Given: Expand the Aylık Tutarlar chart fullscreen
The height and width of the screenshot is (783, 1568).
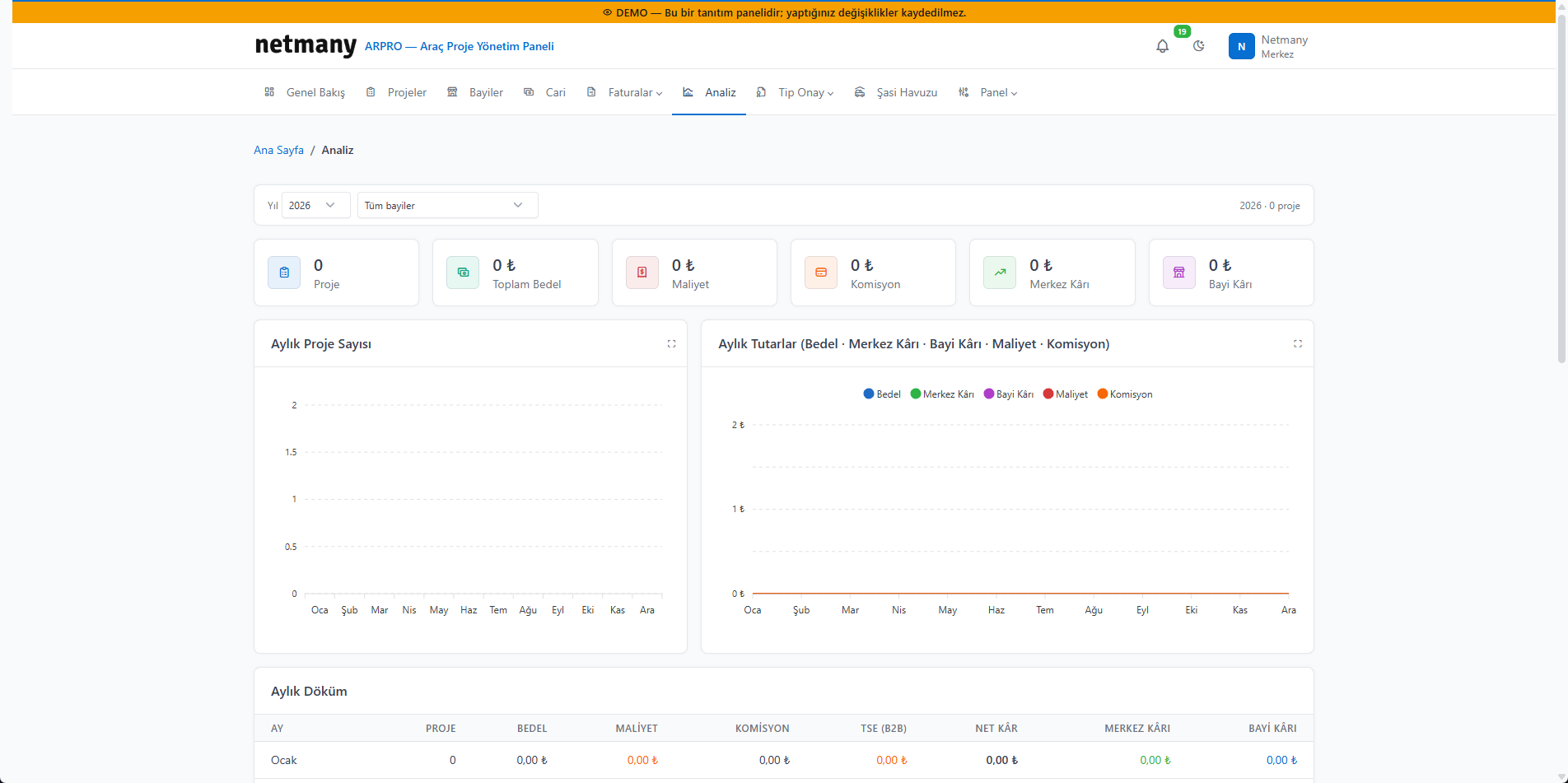Looking at the screenshot, I should point(1297,343).
